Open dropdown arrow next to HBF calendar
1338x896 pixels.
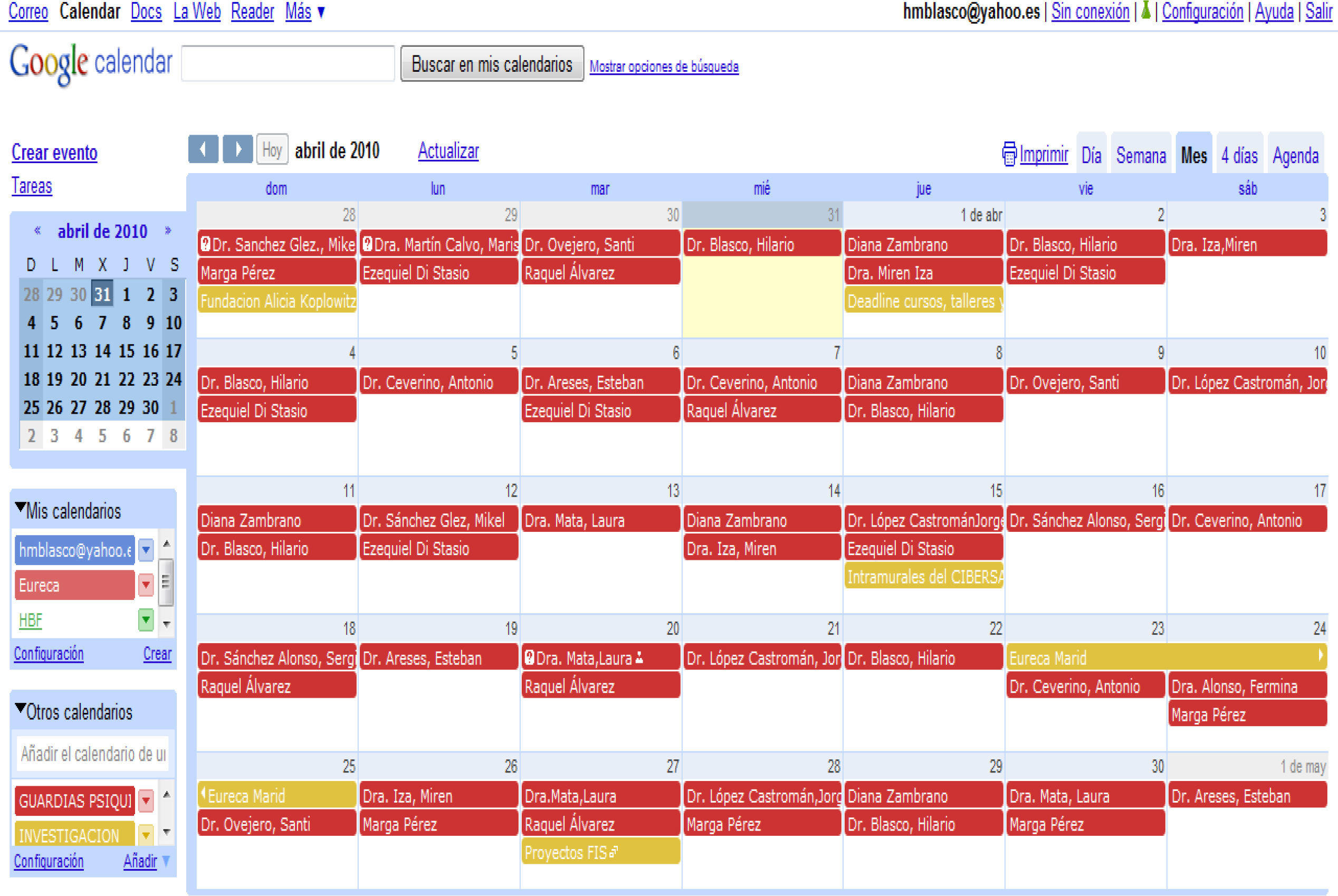click(x=146, y=620)
